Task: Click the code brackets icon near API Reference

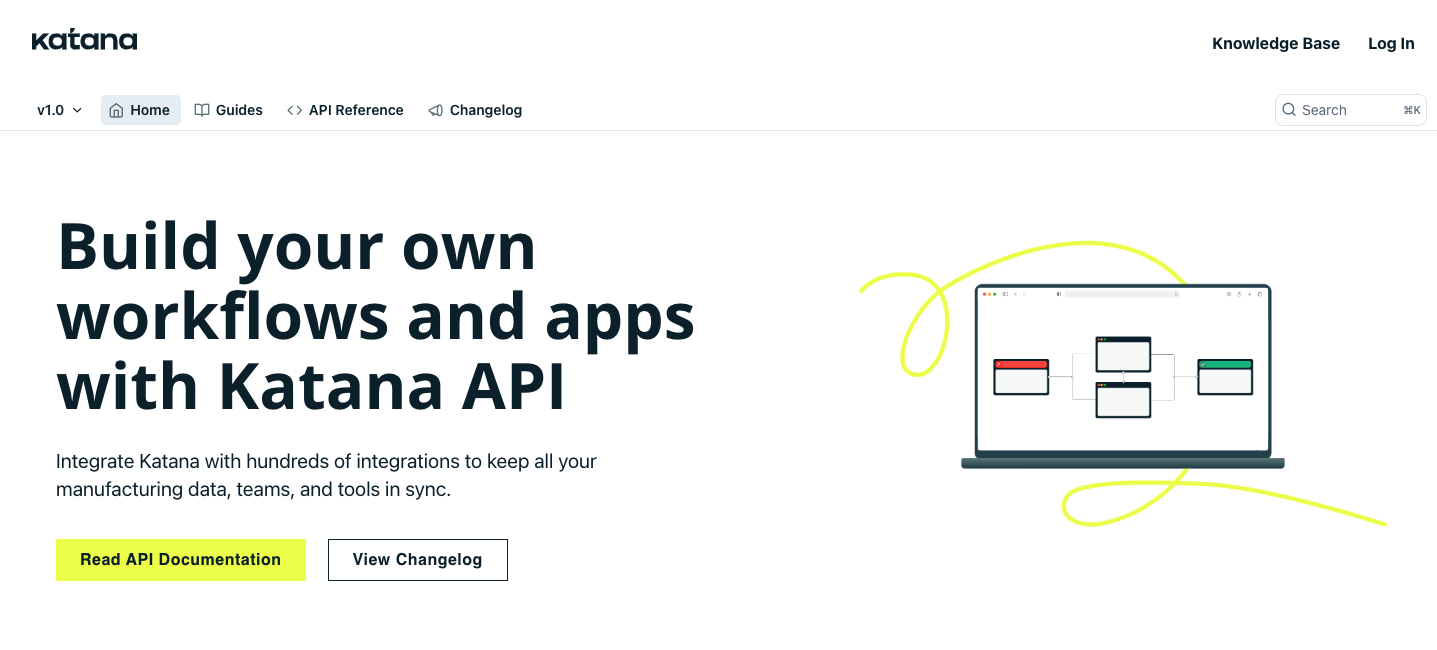Action: point(294,110)
